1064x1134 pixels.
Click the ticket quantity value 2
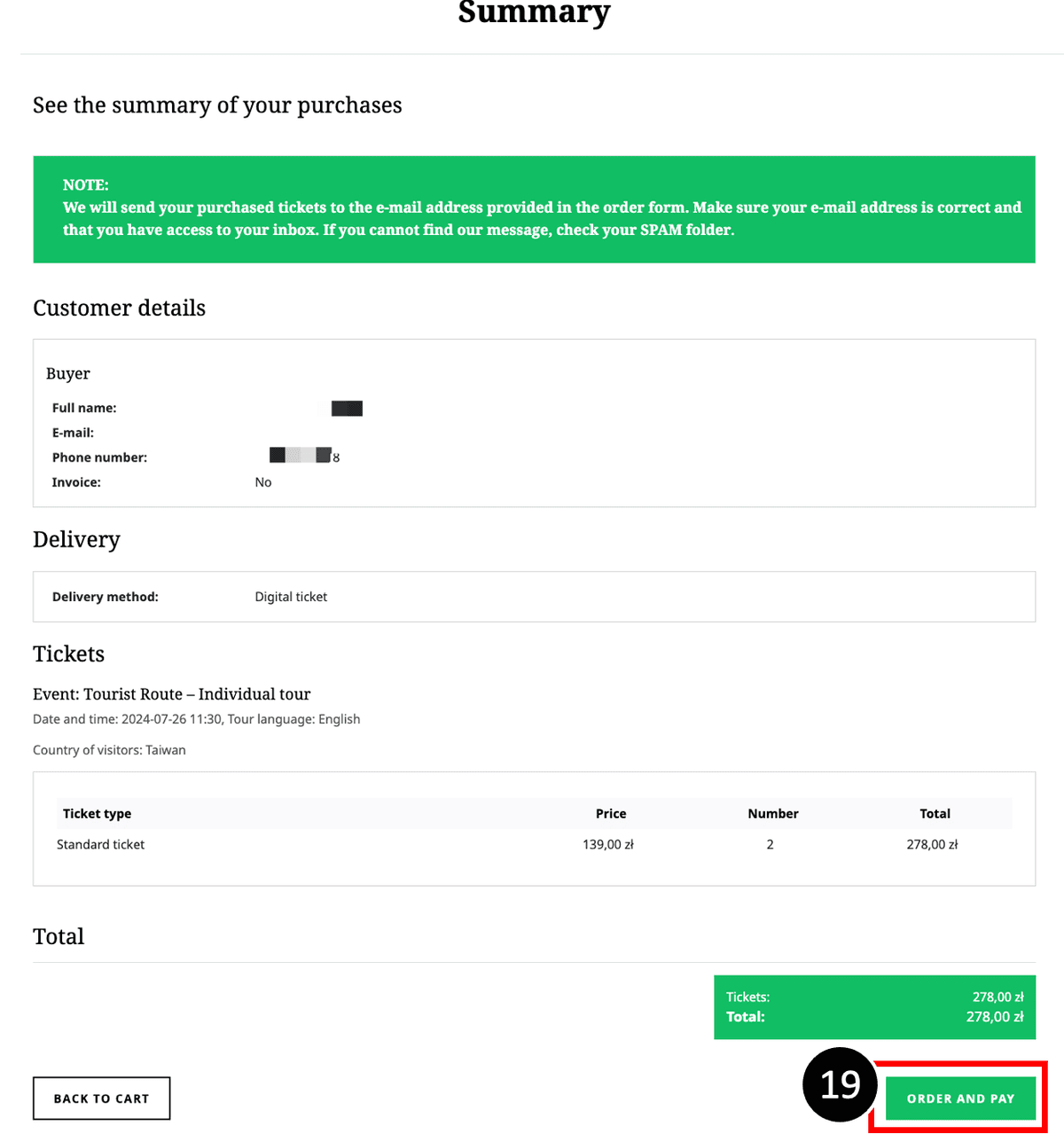pyautogui.click(x=770, y=844)
